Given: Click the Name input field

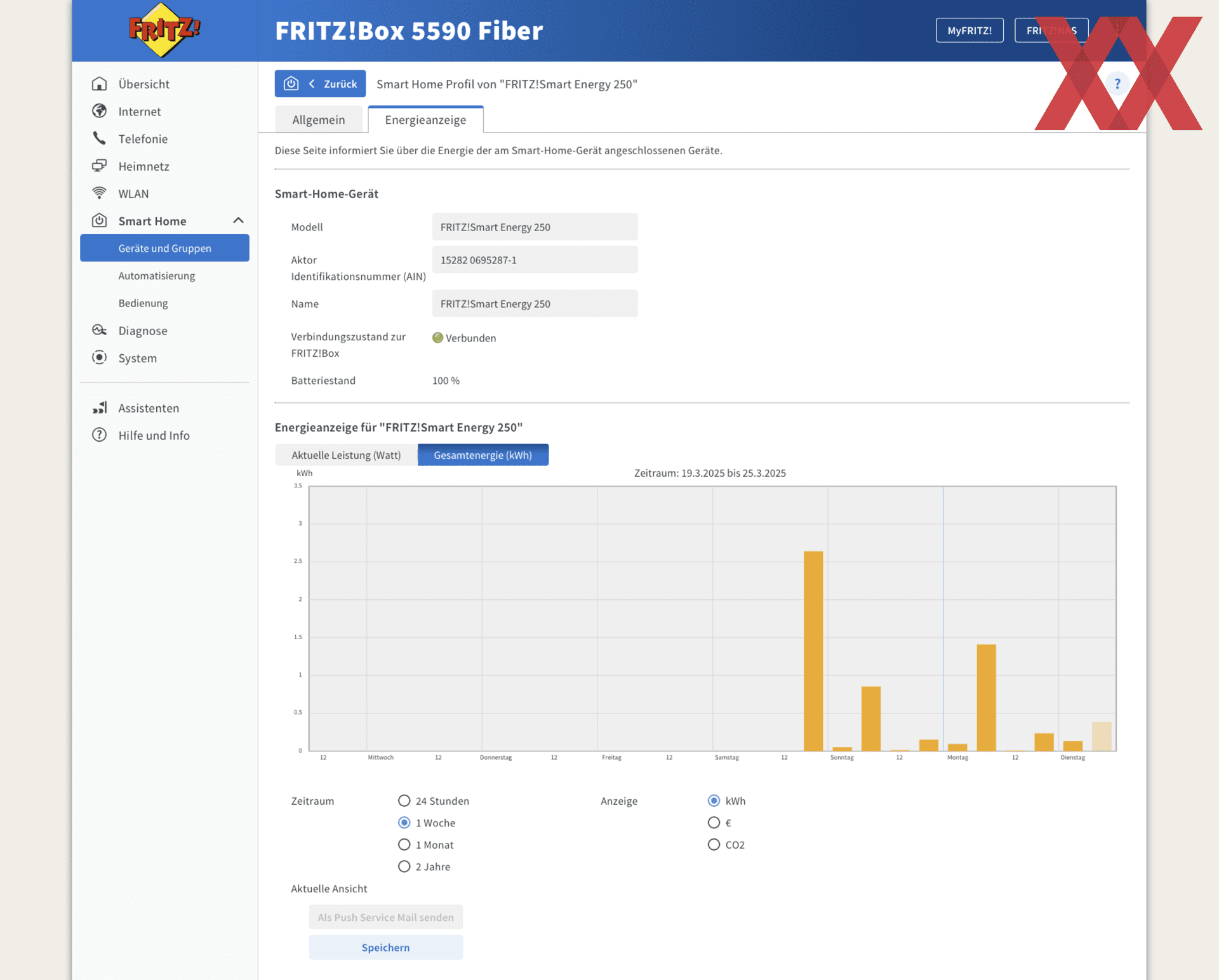Looking at the screenshot, I should 535,303.
